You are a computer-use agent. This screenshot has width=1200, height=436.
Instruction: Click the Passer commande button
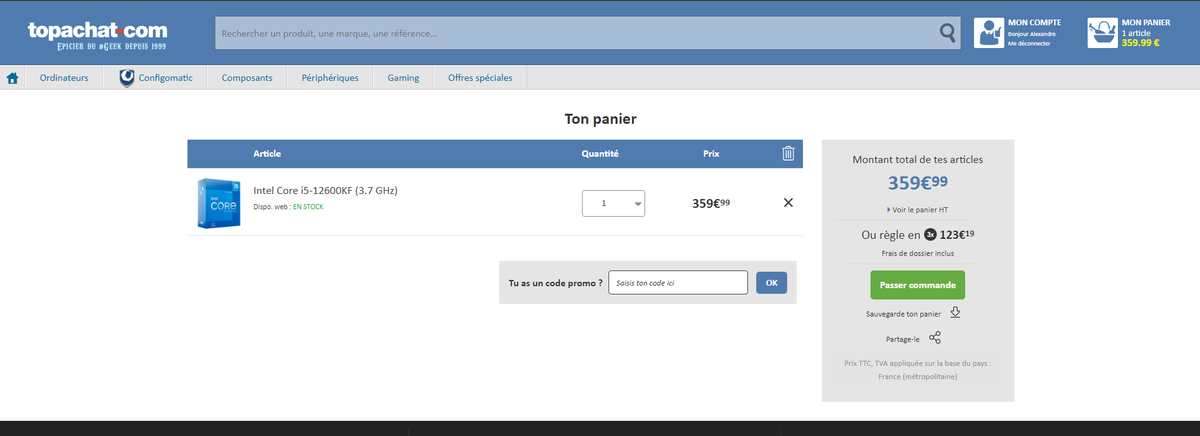[x=917, y=285]
